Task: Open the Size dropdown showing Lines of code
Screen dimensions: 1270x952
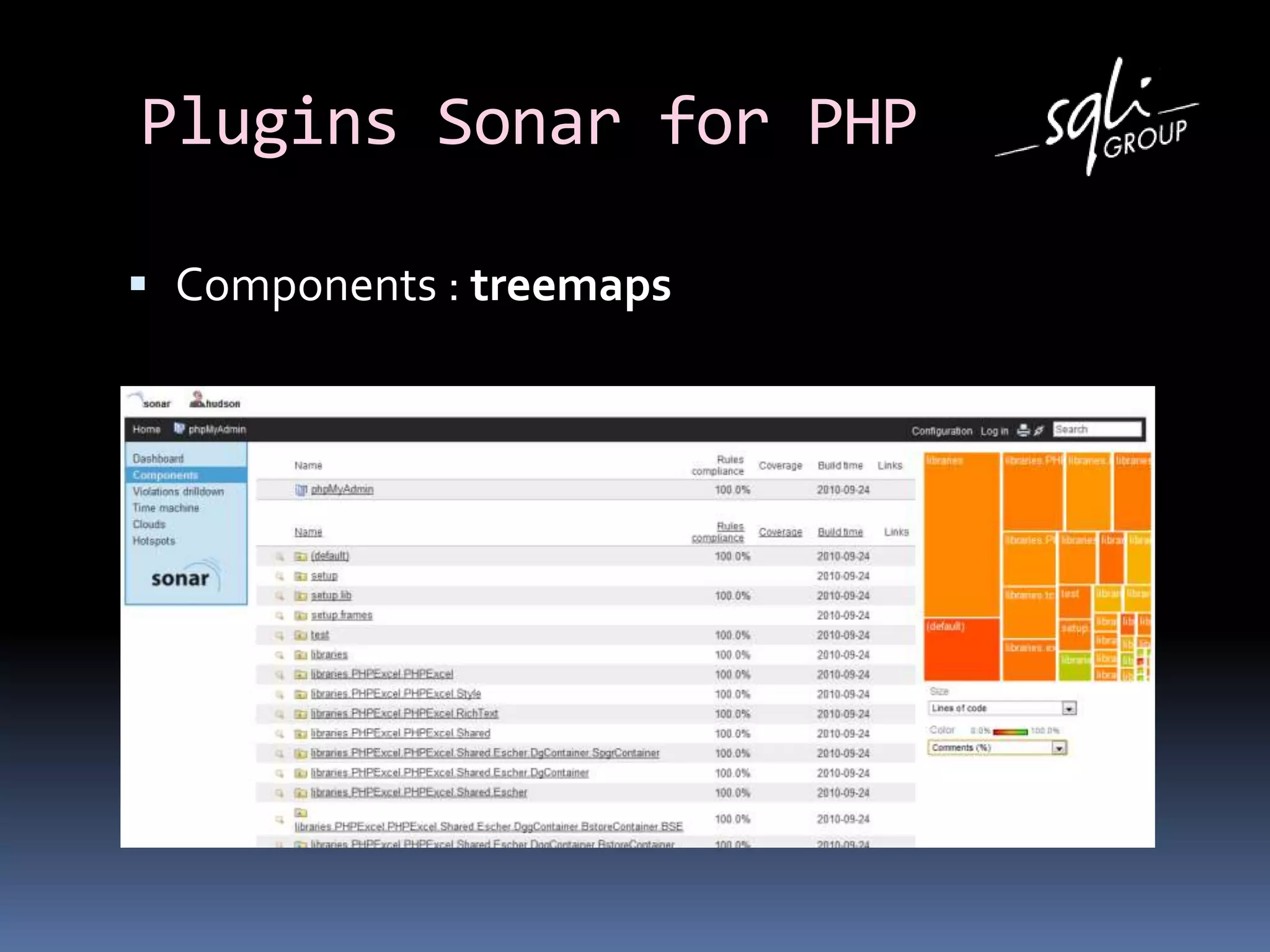Action: 1002,708
